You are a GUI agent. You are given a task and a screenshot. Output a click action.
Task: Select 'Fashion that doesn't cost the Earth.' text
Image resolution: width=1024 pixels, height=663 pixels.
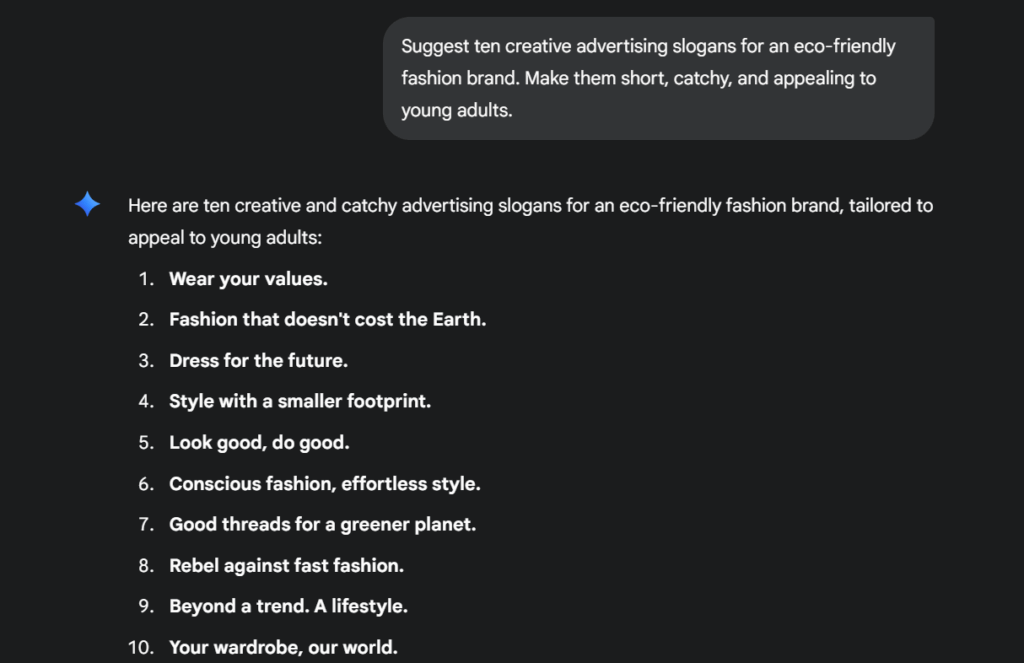(x=327, y=320)
